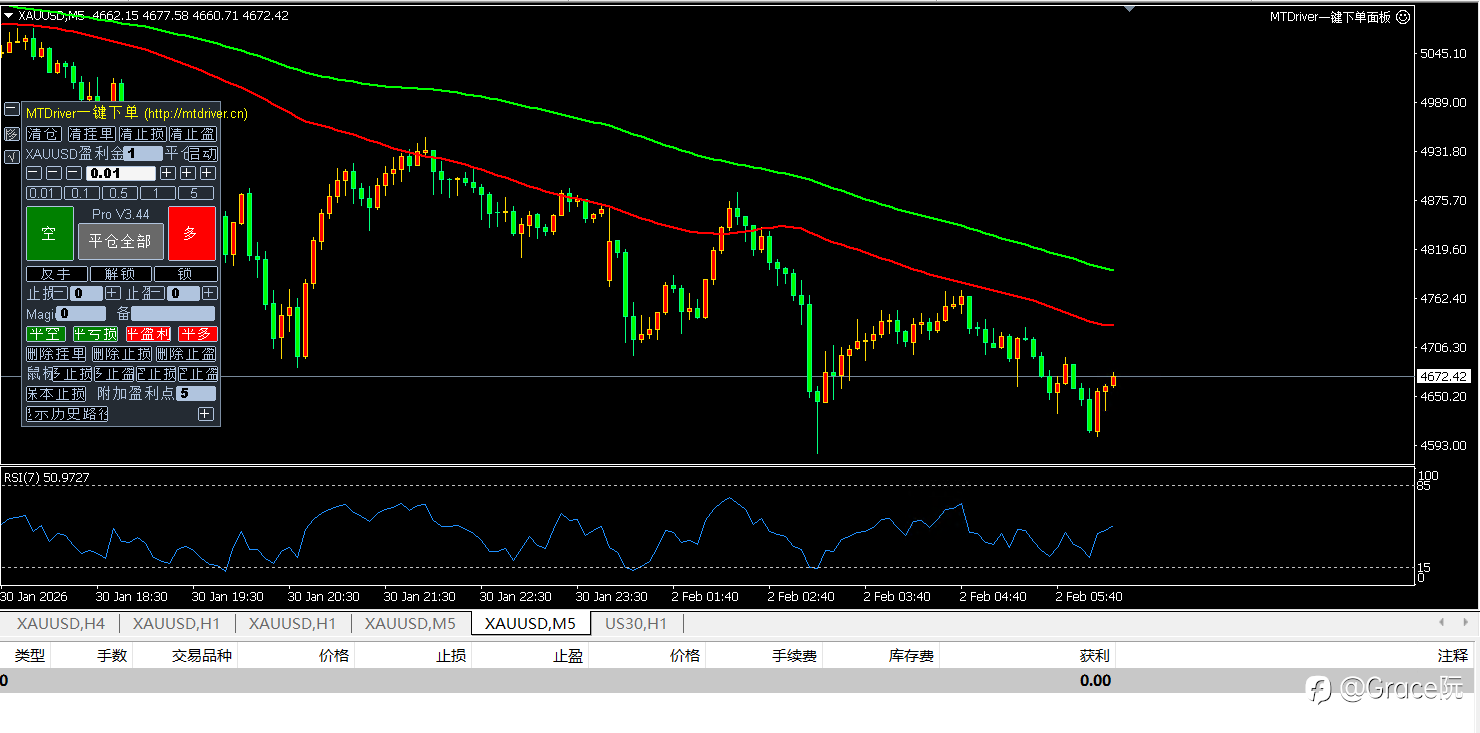Select the 0.1 preset lot button
Image resolution: width=1480 pixels, height=733 pixels.
82,193
